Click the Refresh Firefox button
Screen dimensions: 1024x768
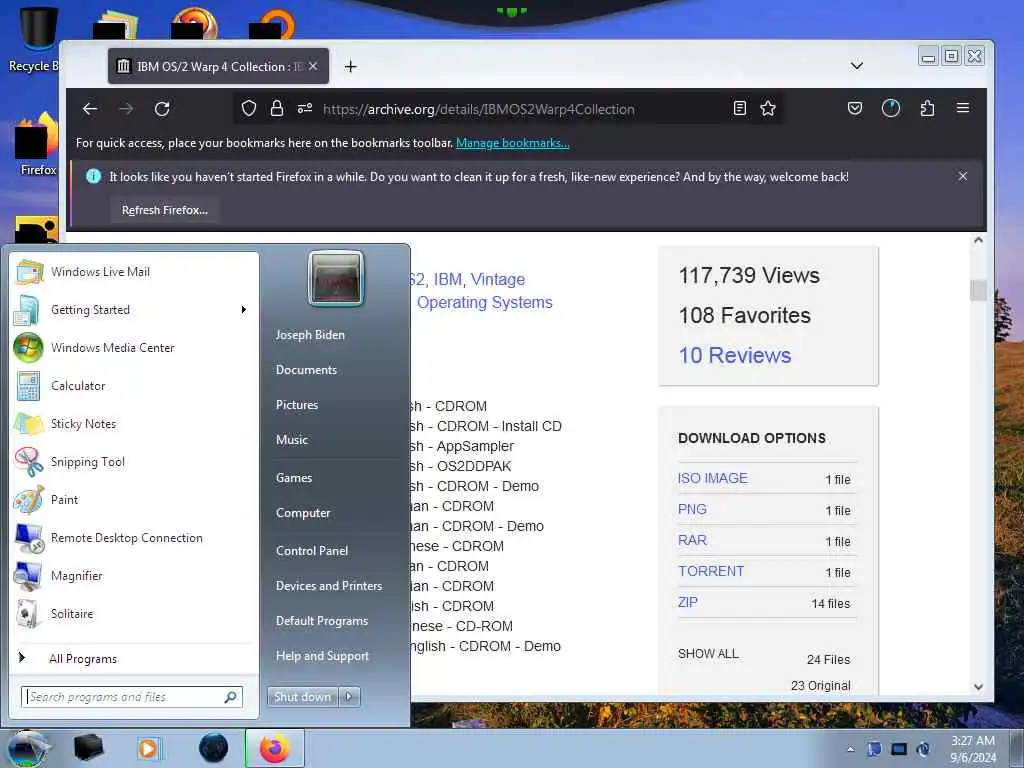point(165,210)
